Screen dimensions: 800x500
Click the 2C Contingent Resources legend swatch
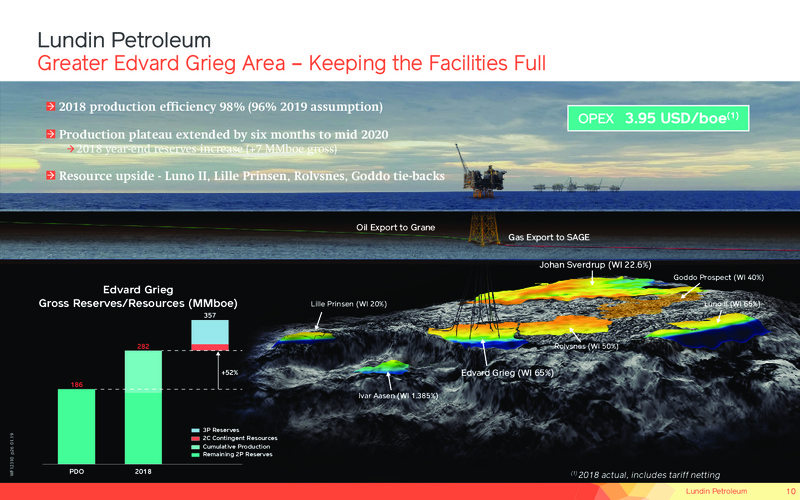tap(195, 438)
